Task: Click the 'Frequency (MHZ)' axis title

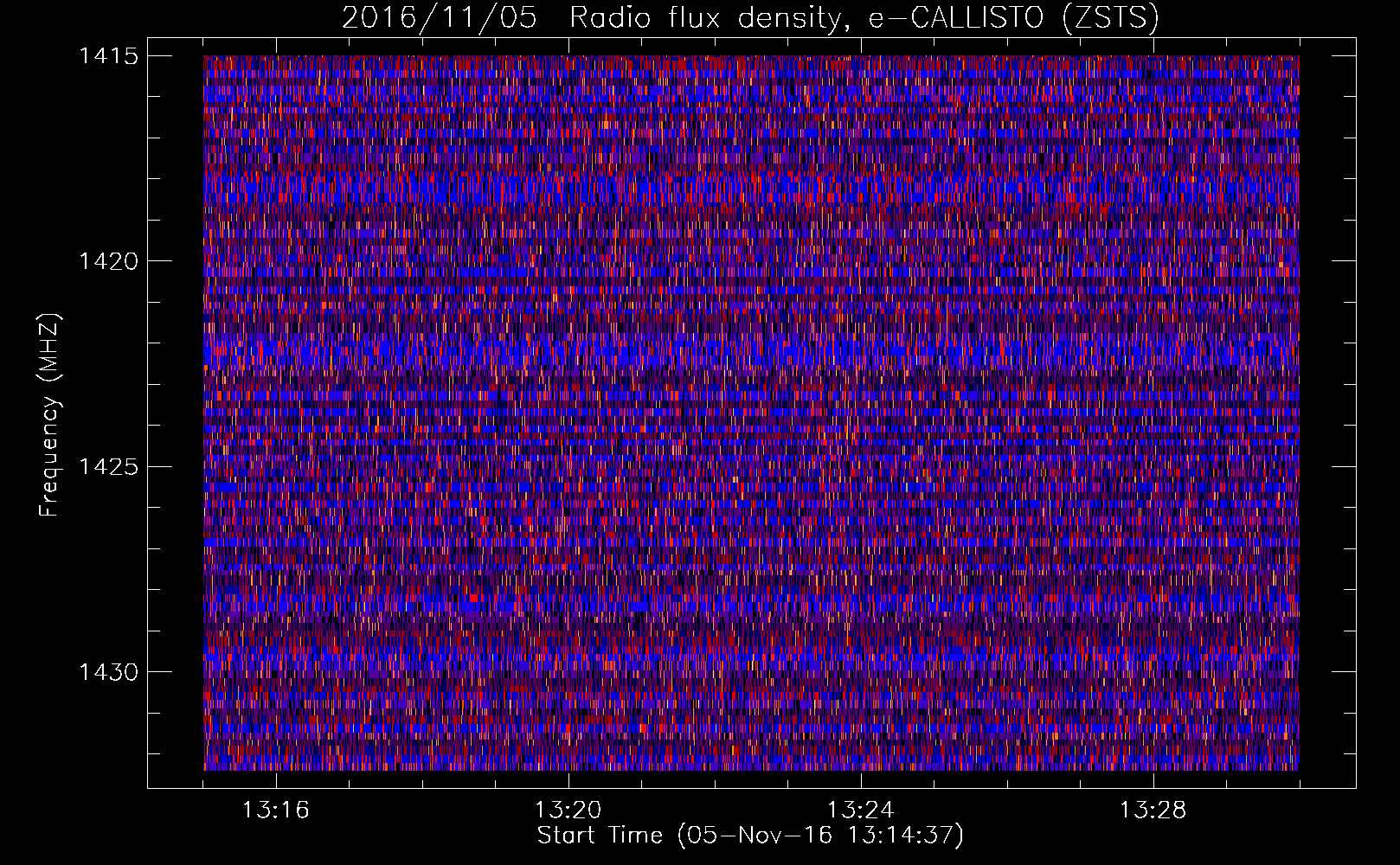Action: (49, 414)
